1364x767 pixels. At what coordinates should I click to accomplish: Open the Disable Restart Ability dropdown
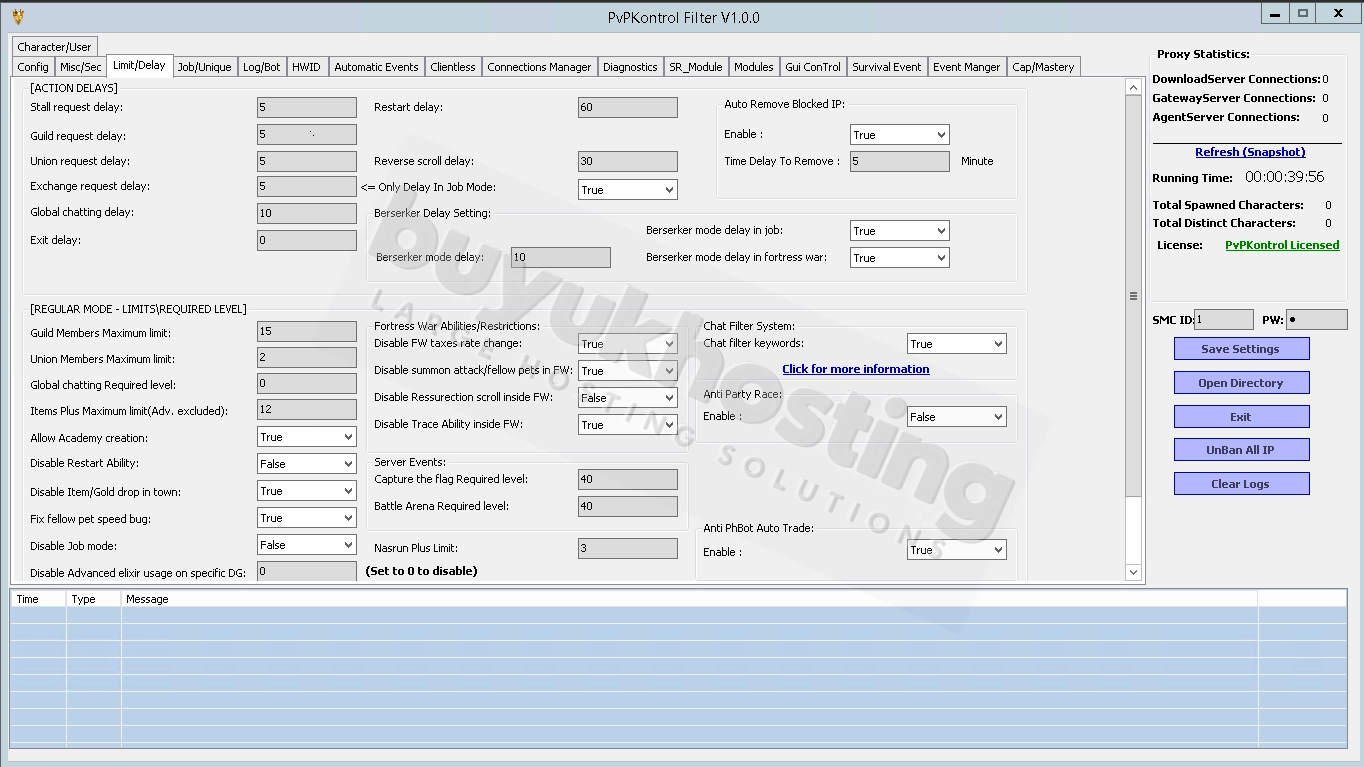click(x=306, y=464)
